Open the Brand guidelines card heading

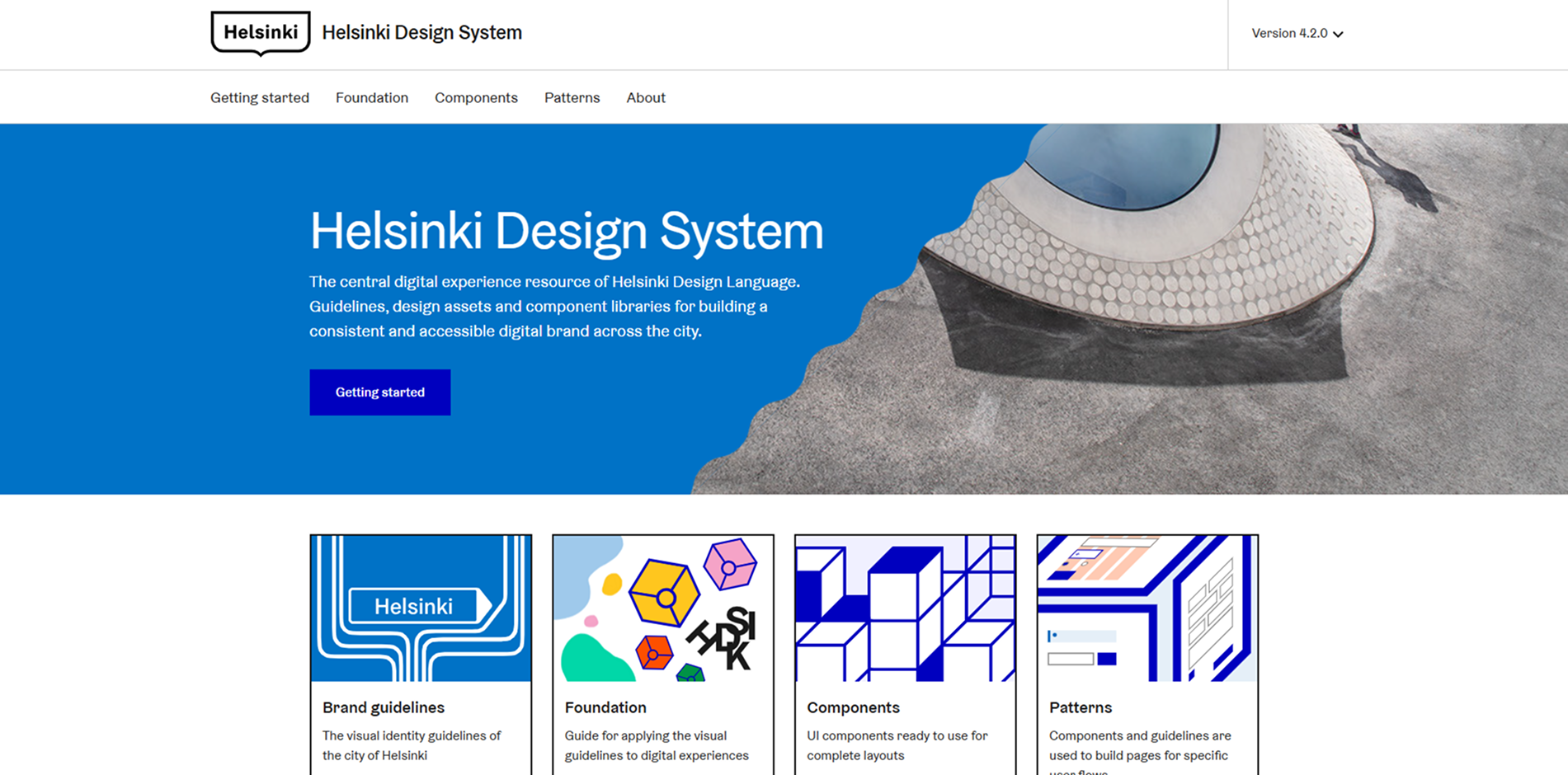point(384,707)
